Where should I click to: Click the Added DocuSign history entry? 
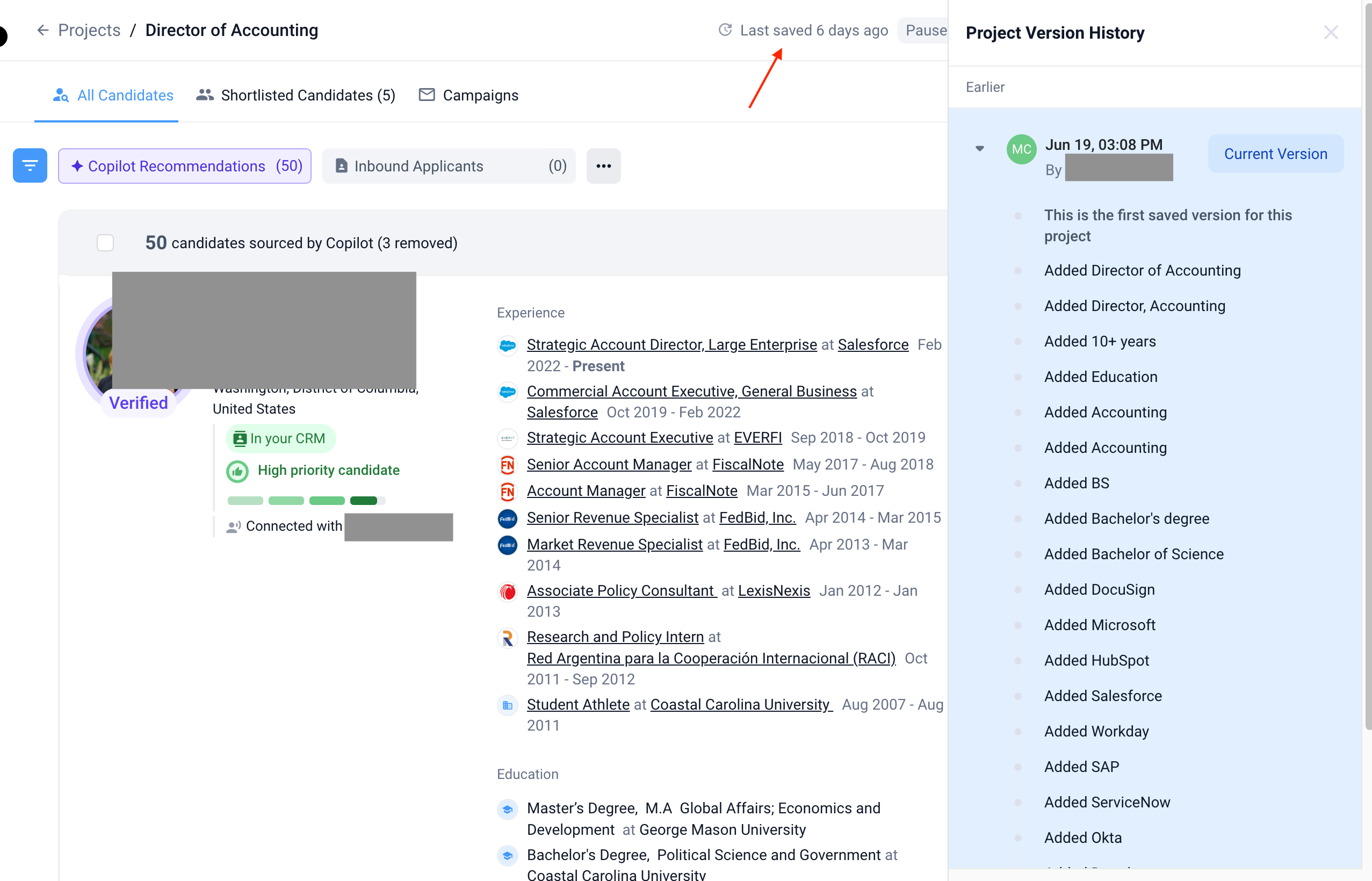(1099, 589)
